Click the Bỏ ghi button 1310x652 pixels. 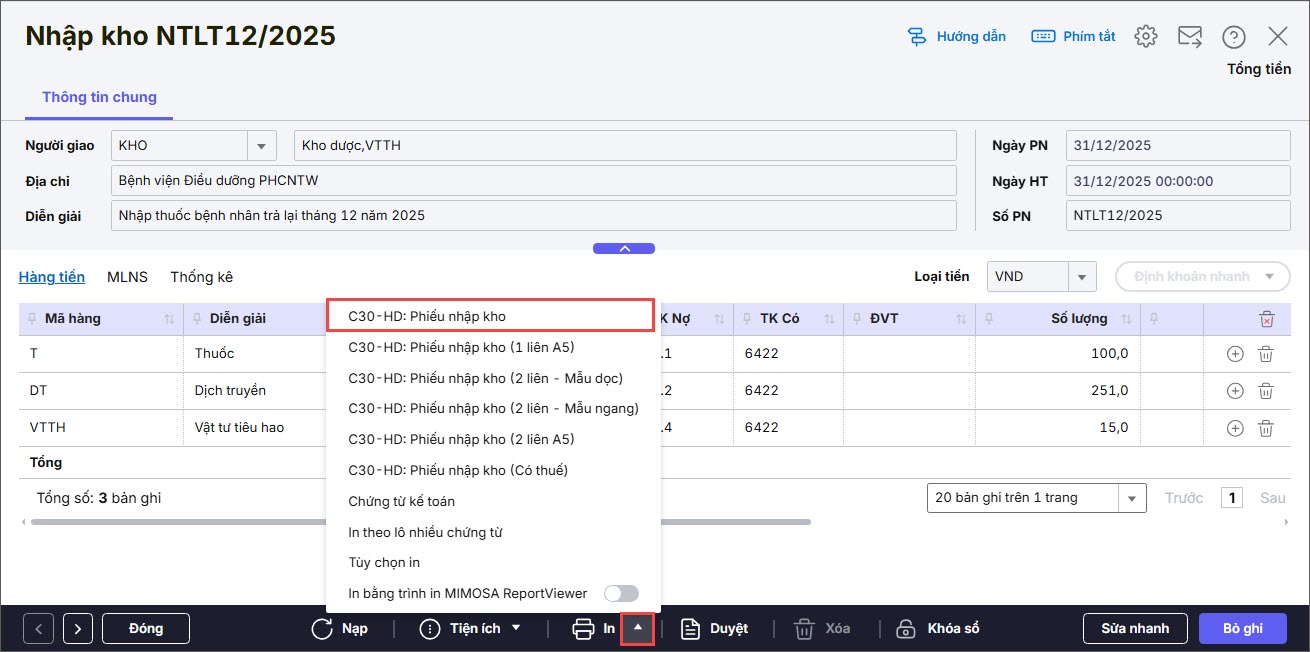coord(1243,629)
